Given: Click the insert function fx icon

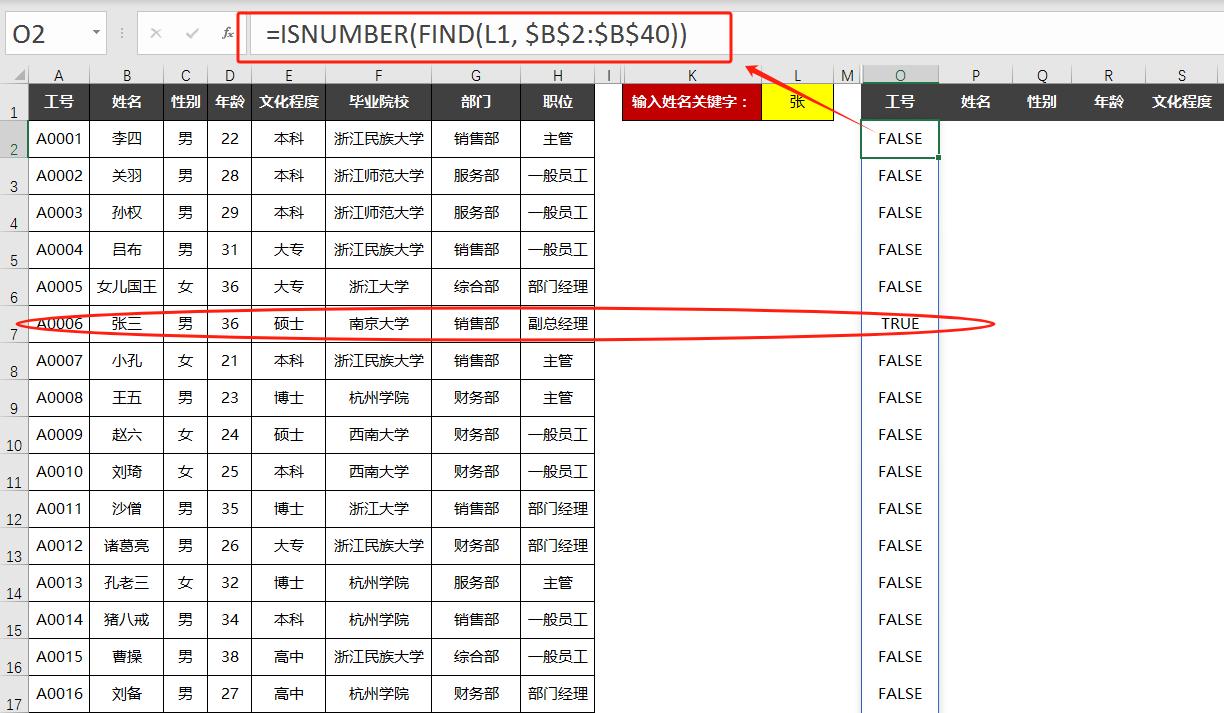Looking at the screenshot, I should pyautogui.click(x=227, y=33).
